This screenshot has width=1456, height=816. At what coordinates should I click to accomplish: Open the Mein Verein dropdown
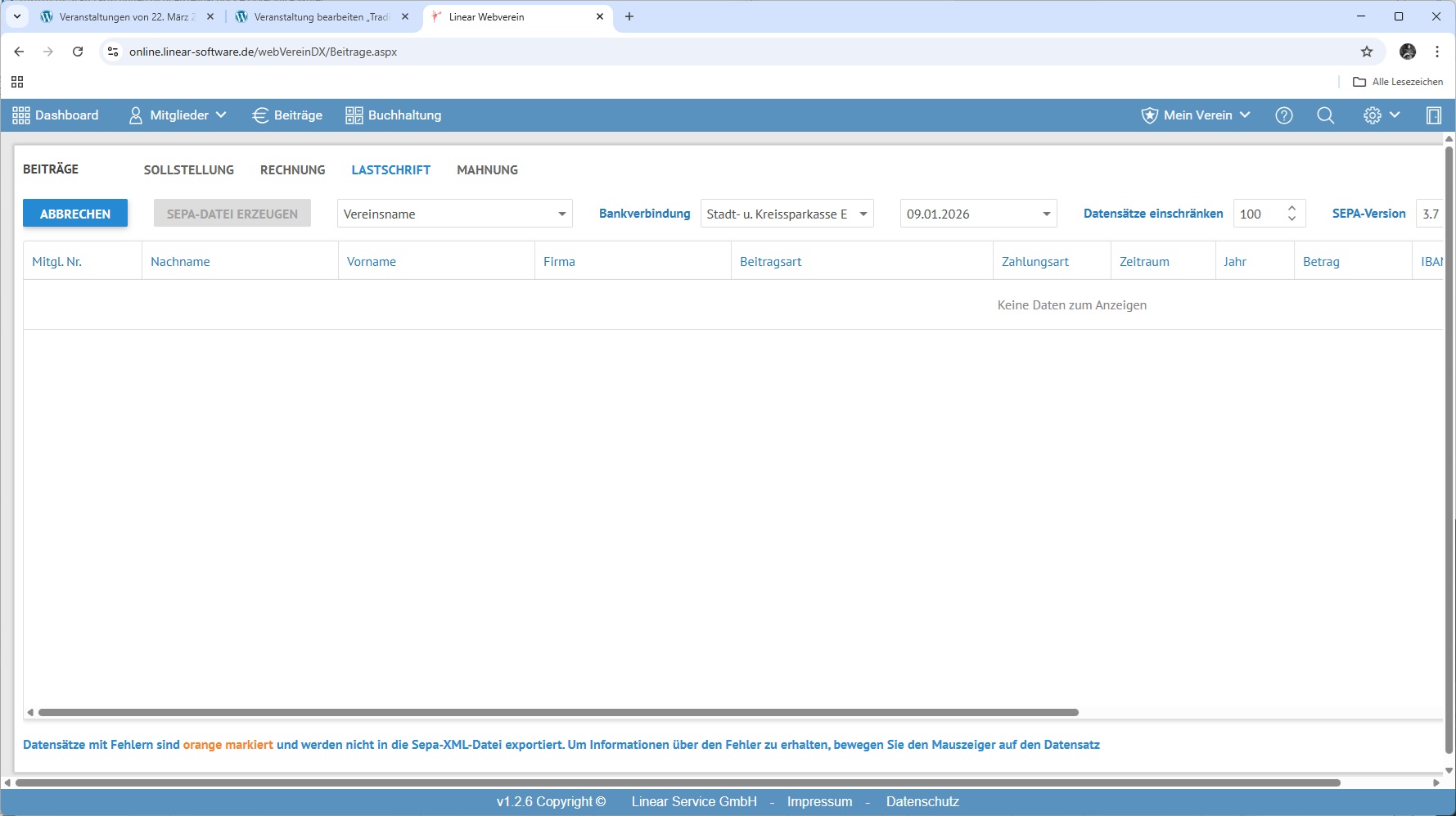click(1196, 115)
